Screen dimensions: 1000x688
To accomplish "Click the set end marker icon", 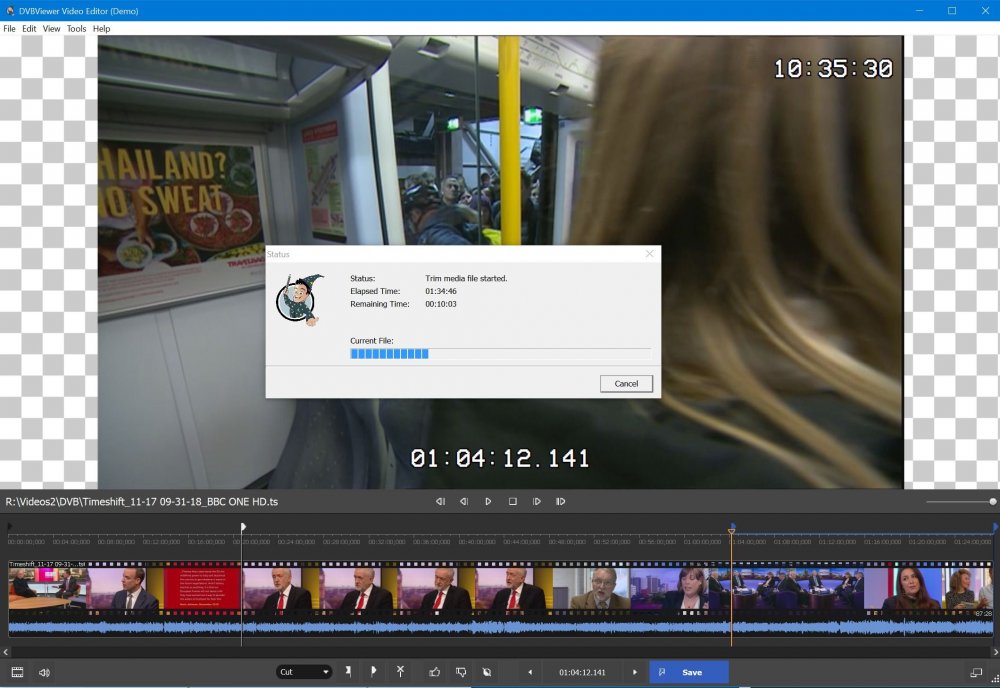I will [x=373, y=672].
